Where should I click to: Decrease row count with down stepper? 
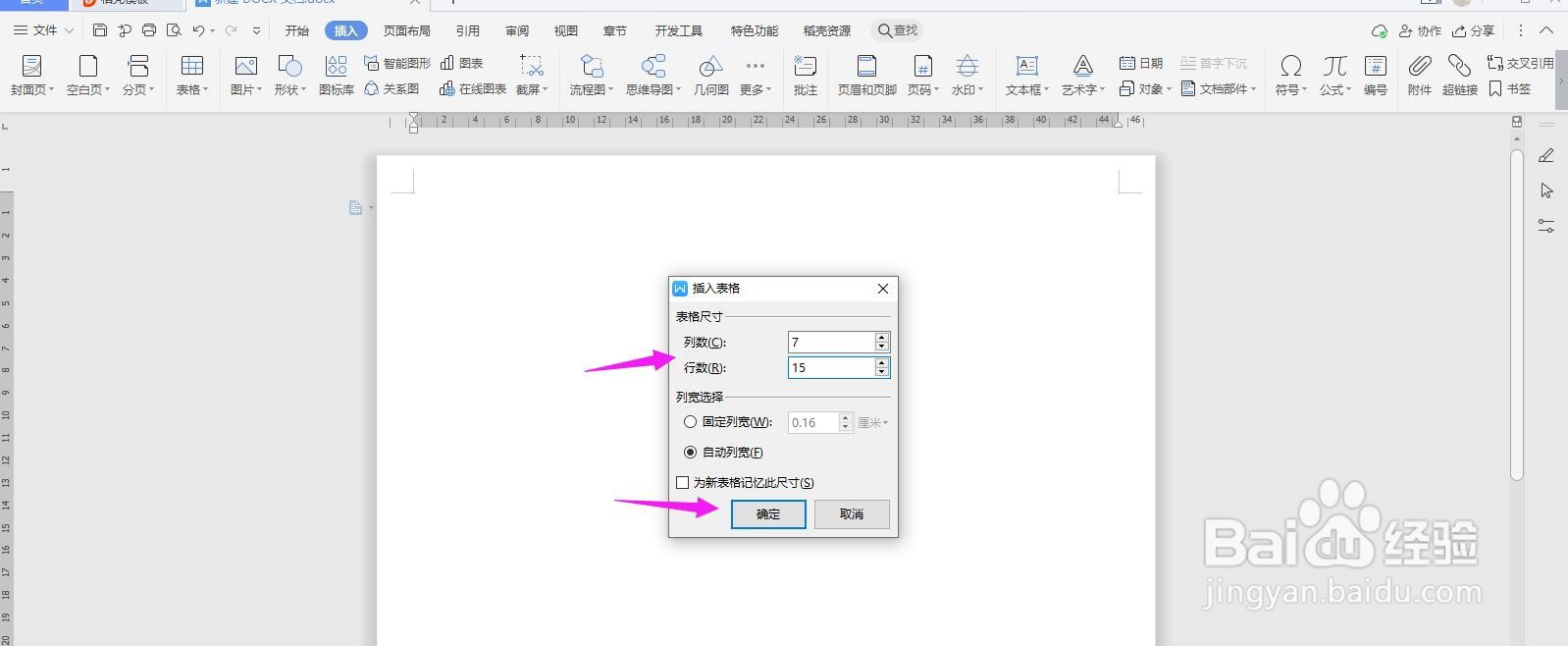click(x=882, y=372)
